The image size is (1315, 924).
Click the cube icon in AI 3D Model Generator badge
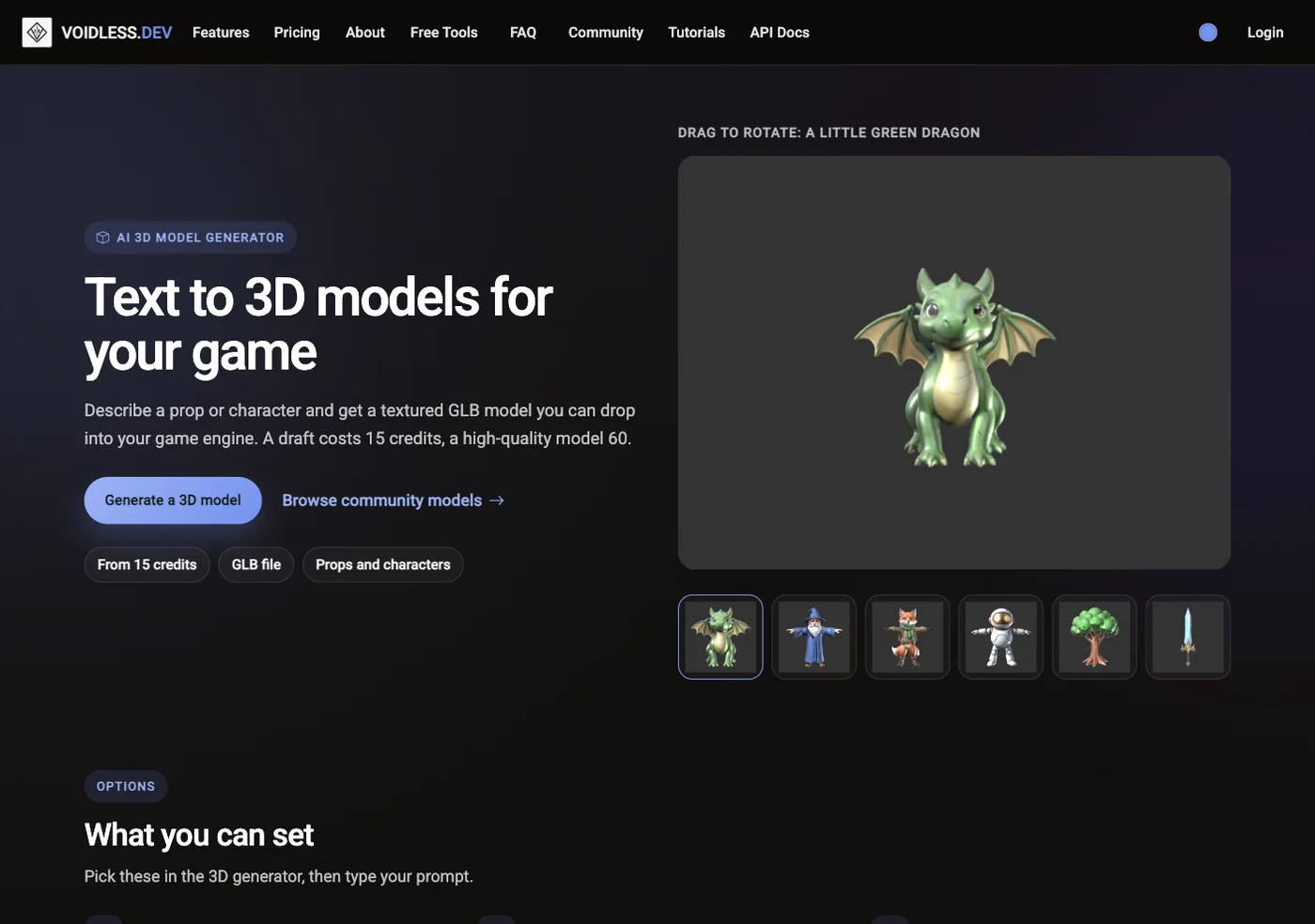tap(103, 238)
